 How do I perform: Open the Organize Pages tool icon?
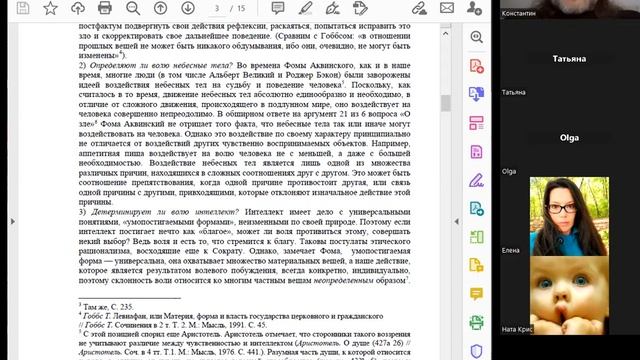click(476, 123)
